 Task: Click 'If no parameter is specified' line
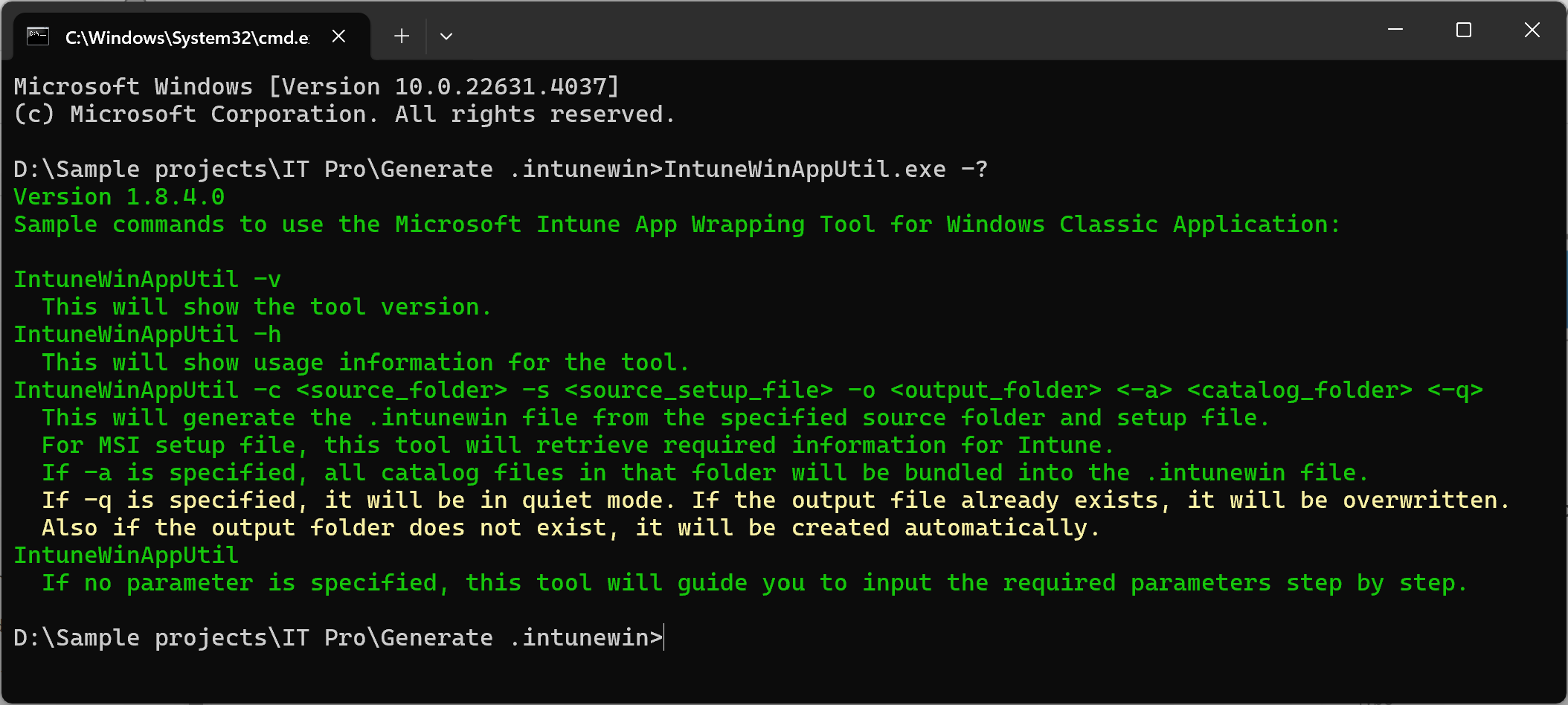point(754,582)
